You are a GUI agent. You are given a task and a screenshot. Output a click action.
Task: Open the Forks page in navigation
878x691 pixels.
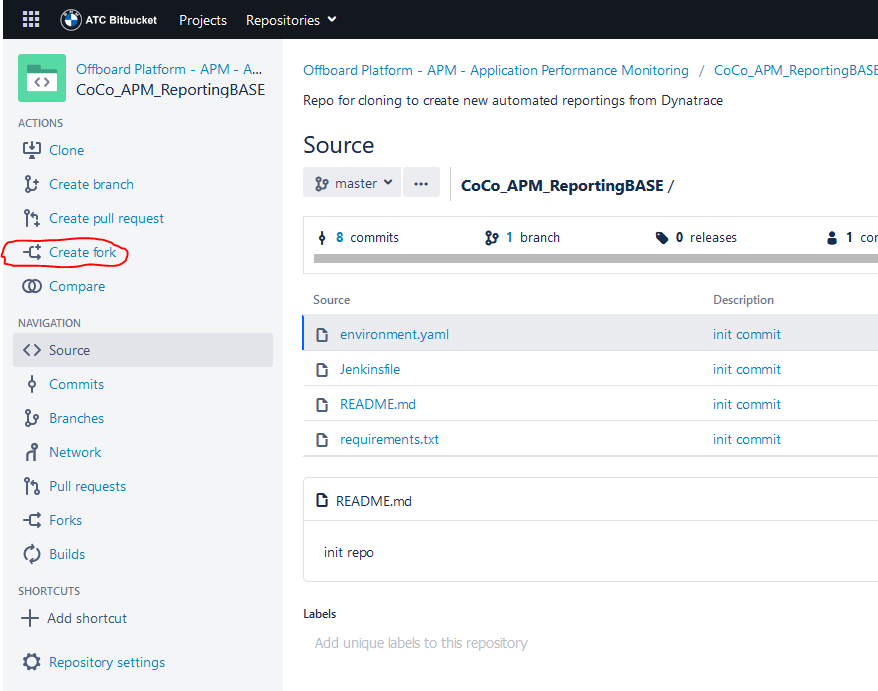tap(65, 520)
